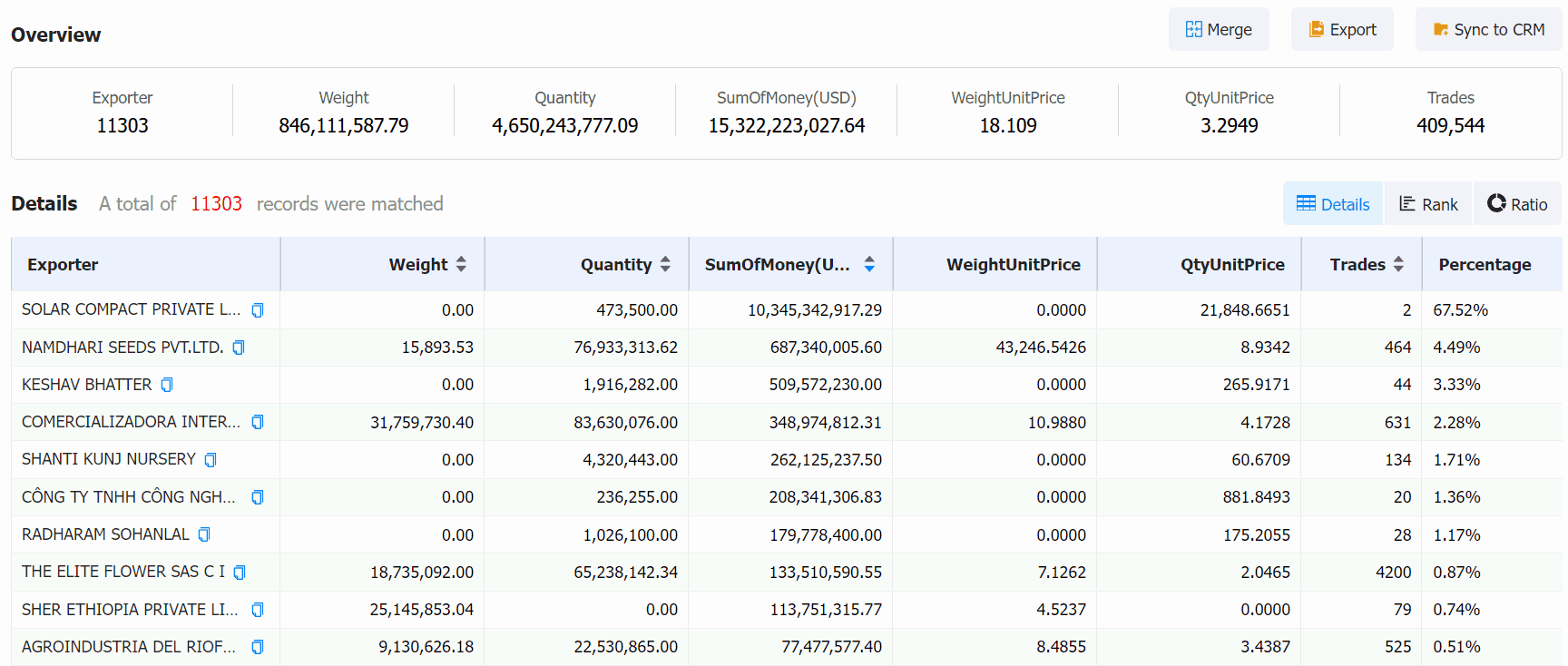Copy NAMDHARI SEEDS PVT.LTD. name icon
Viewport: 1568px width, 666px height.
pos(239,348)
